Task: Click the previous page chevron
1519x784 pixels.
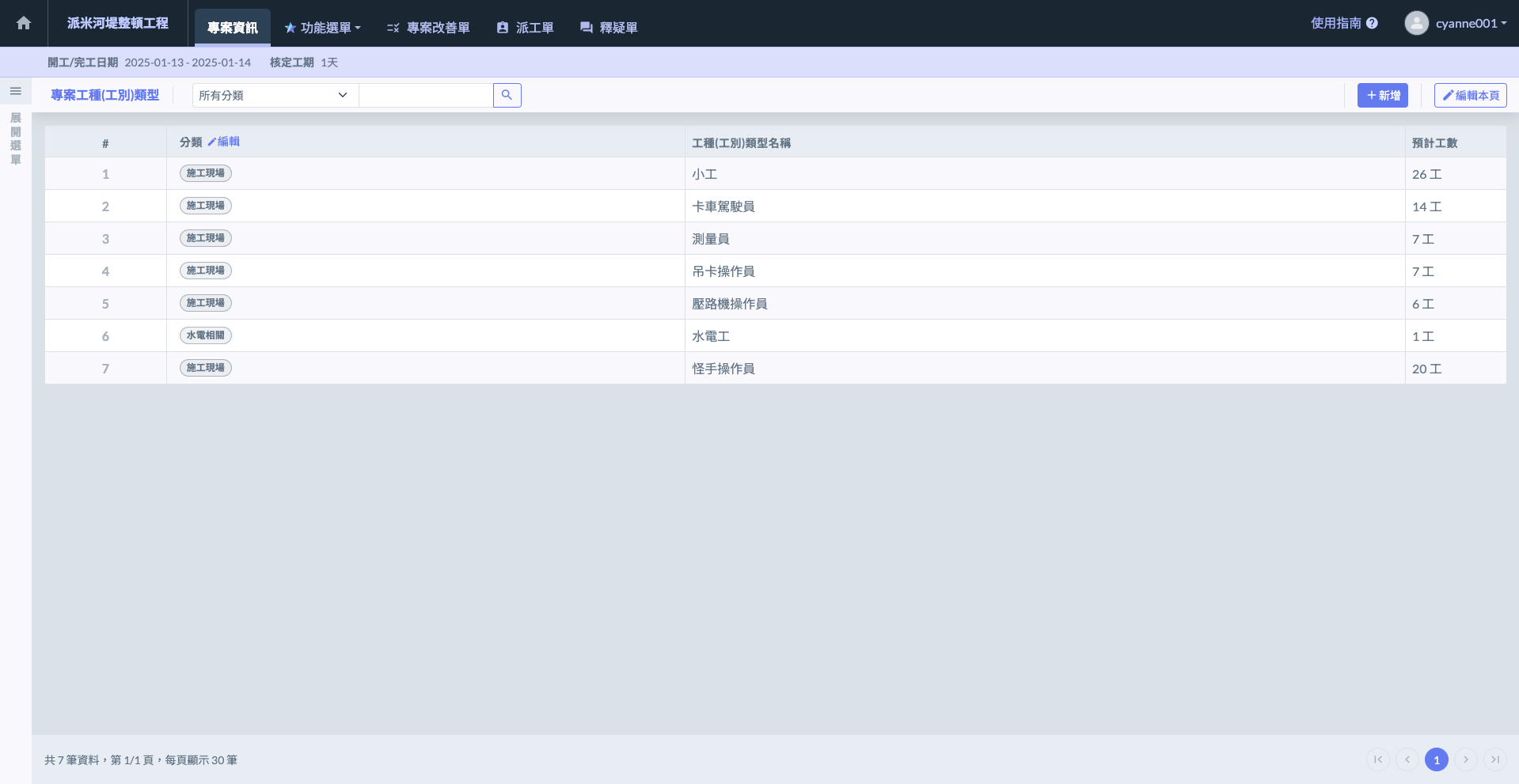Action: pyautogui.click(x=1407, y=759)
